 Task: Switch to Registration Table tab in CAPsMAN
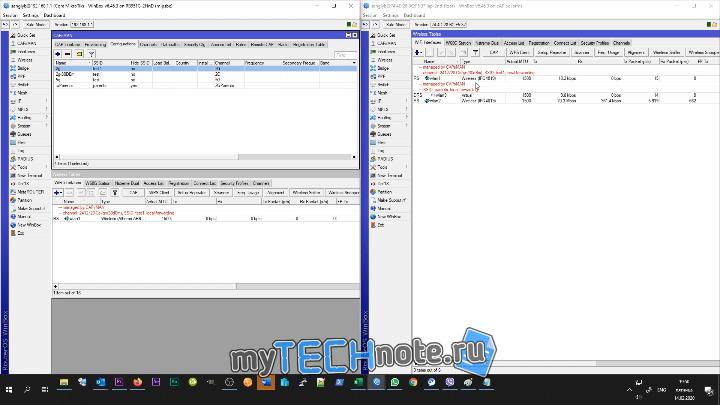(x=309, y=45)
